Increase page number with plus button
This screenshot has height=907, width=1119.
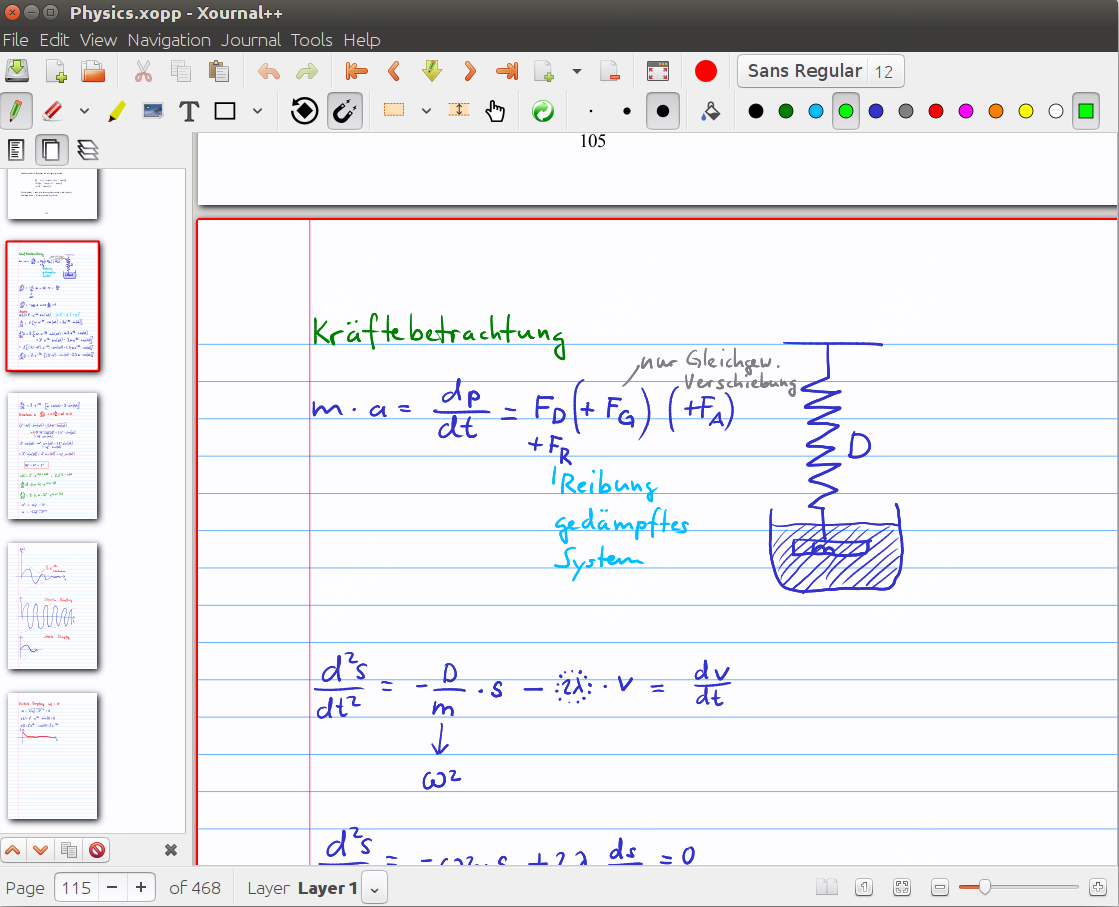142,888
